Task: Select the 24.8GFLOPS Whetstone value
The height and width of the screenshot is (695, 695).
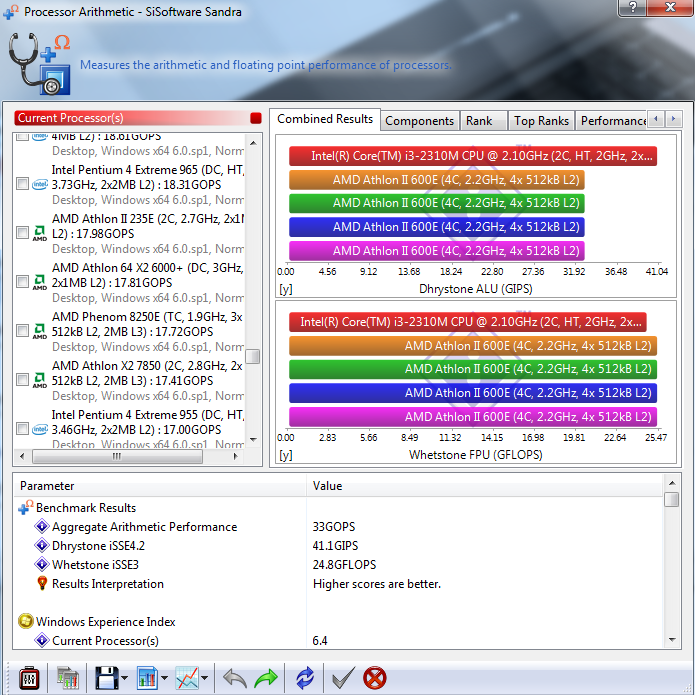Action: tap(344, 565)
